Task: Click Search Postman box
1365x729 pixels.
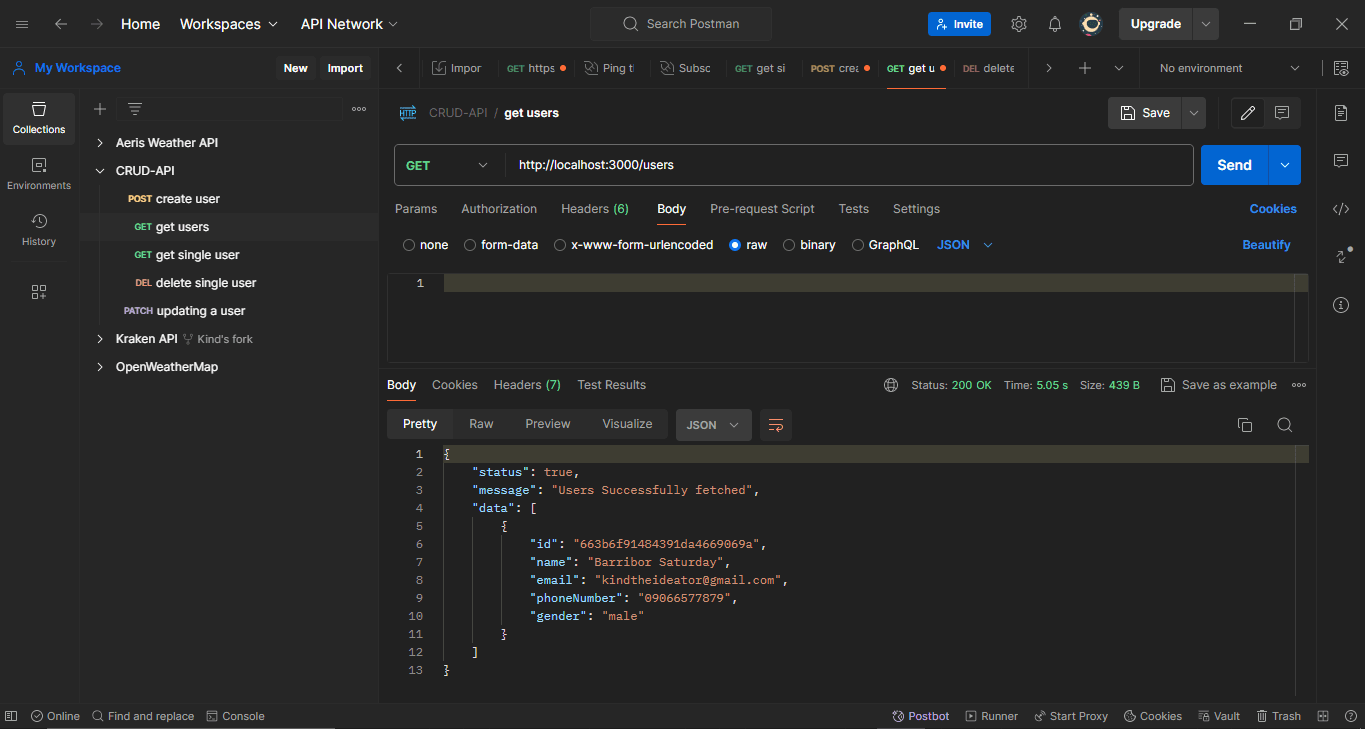Action: pos(680,24)
